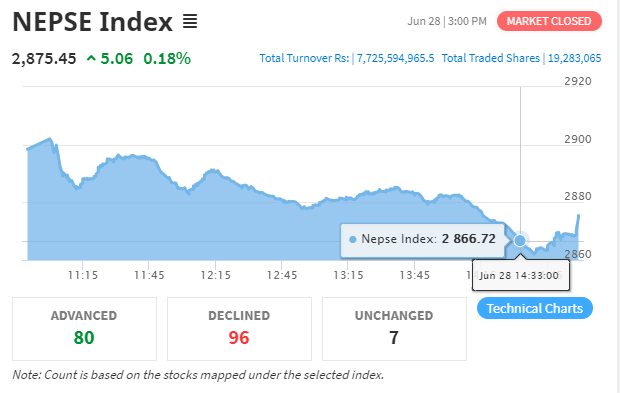Viewport: 620px width, 393px height.
Task: Click the 11:15 time axis label
Action: coord(83,275)
